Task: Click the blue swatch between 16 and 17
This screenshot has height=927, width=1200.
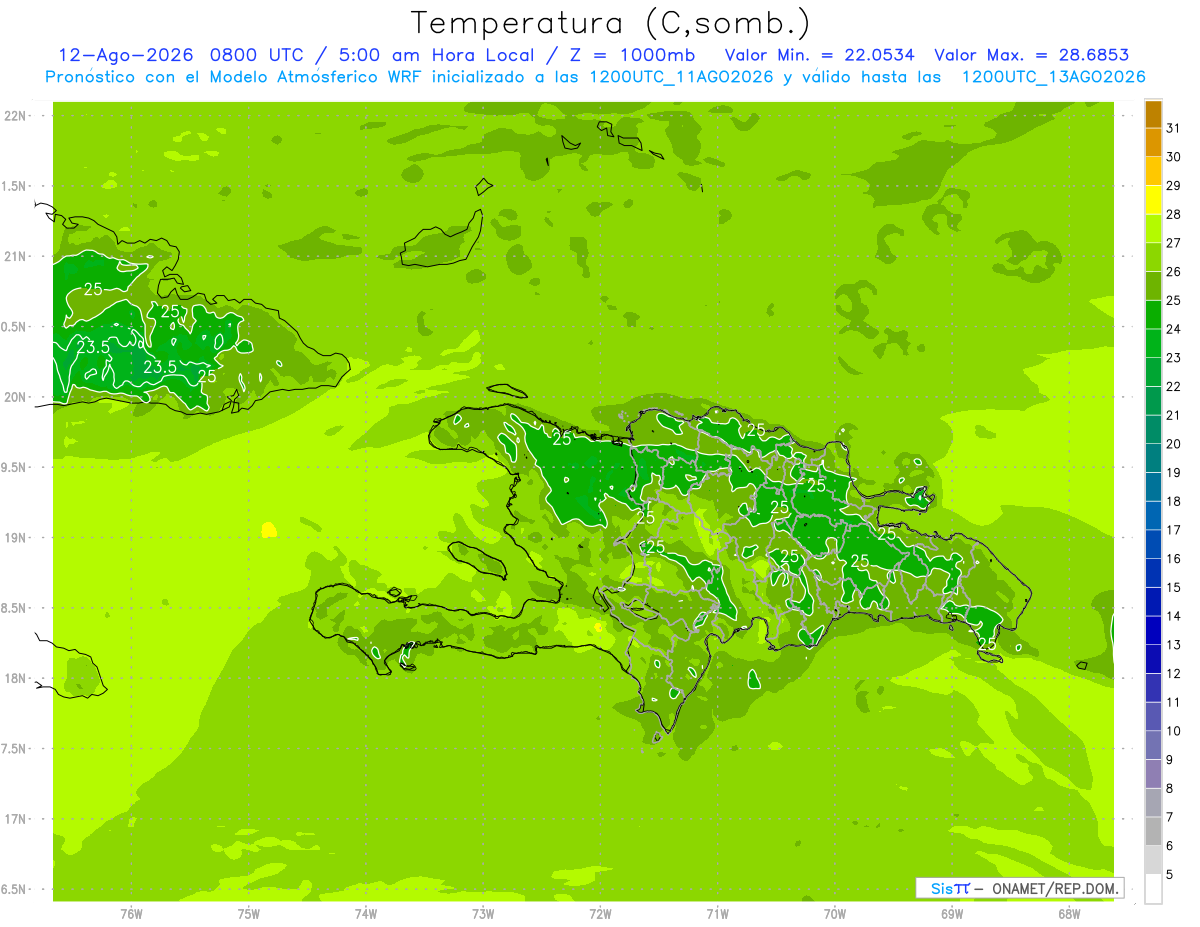Action: (1153, 544)
